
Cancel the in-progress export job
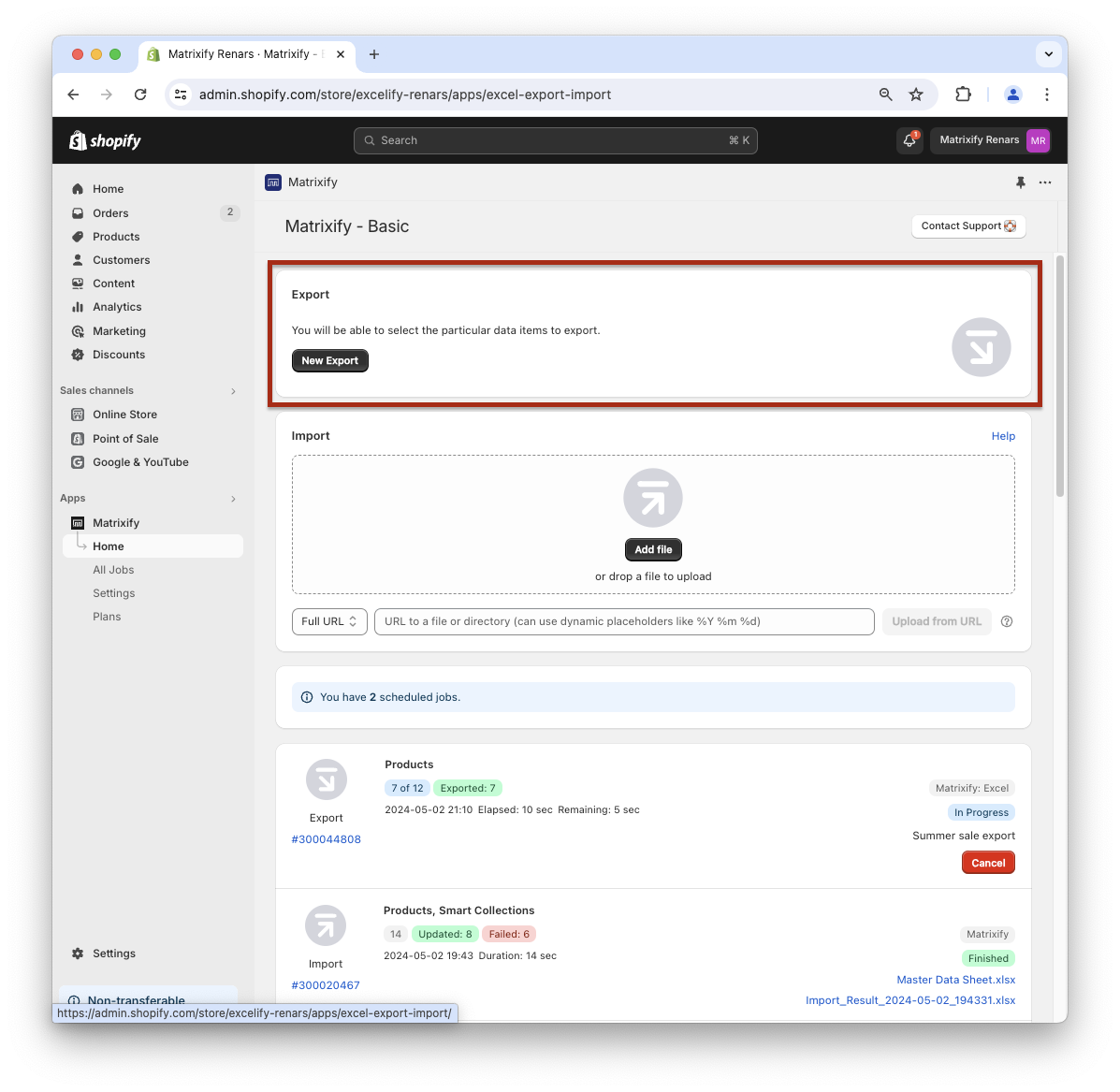(x=988, y=863)
